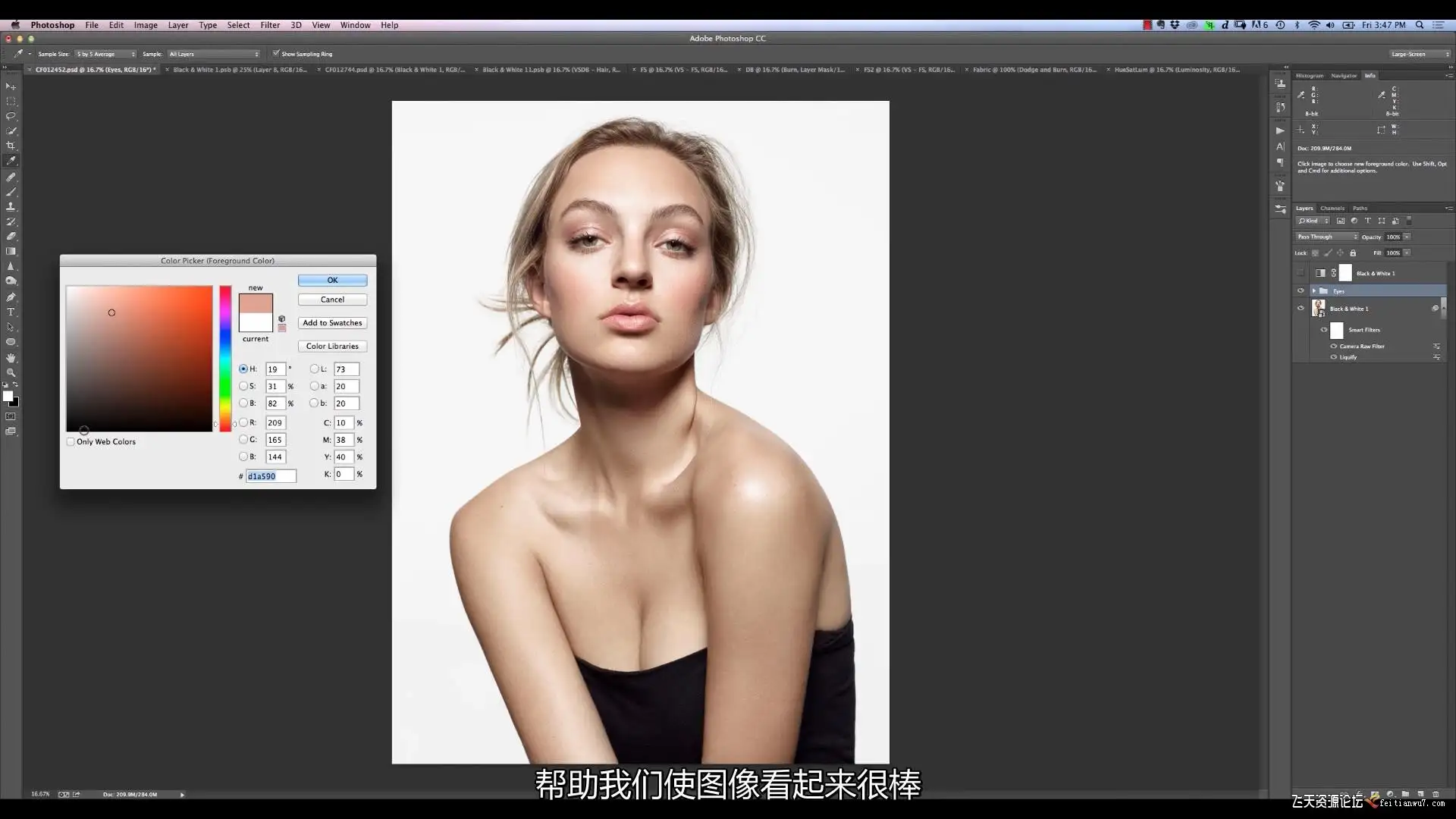The image size is (1456, 819).
Task: Filter layers by type layers icon
Action: click(1368, 221)
